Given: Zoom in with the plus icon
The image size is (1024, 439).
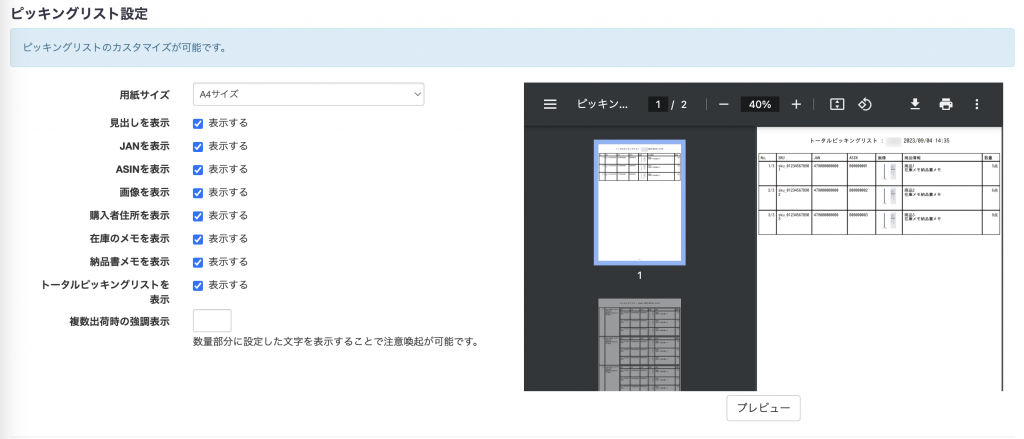Looking at the screenshot, I should click(796, 105).
